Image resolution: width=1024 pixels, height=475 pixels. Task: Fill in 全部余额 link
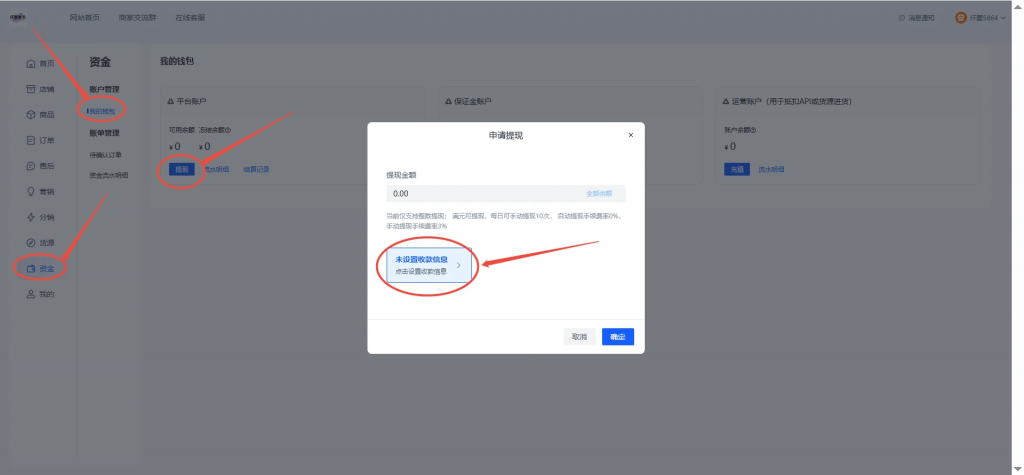[x=599, y=193]
